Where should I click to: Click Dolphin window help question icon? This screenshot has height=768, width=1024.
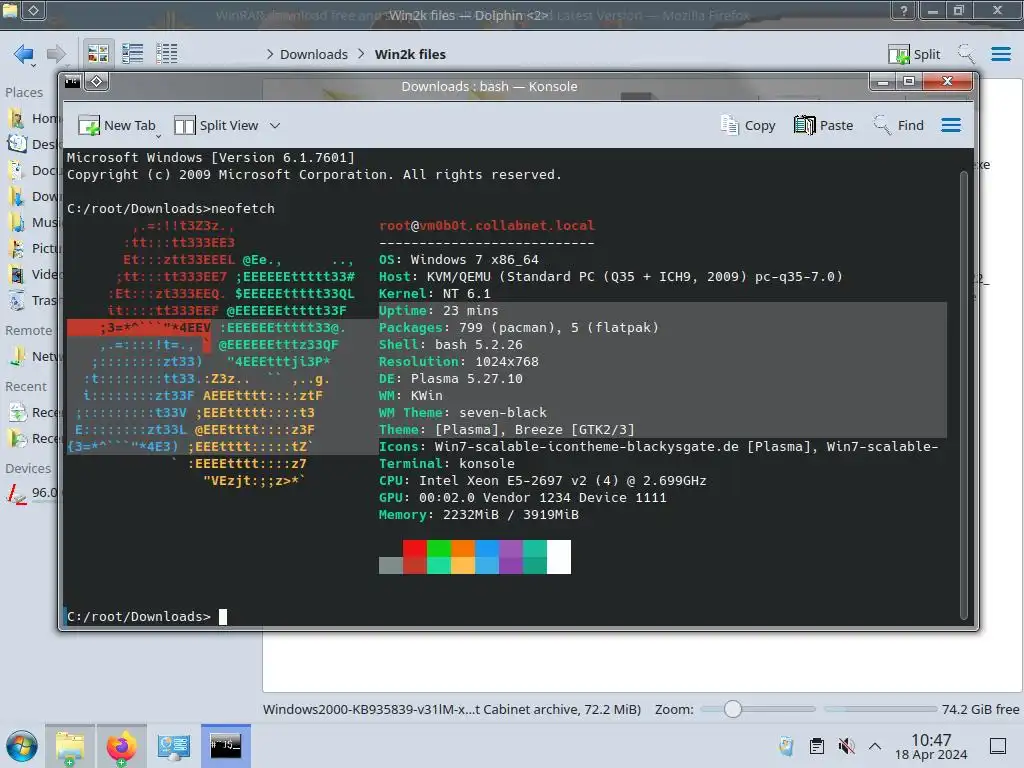[904, 10]
